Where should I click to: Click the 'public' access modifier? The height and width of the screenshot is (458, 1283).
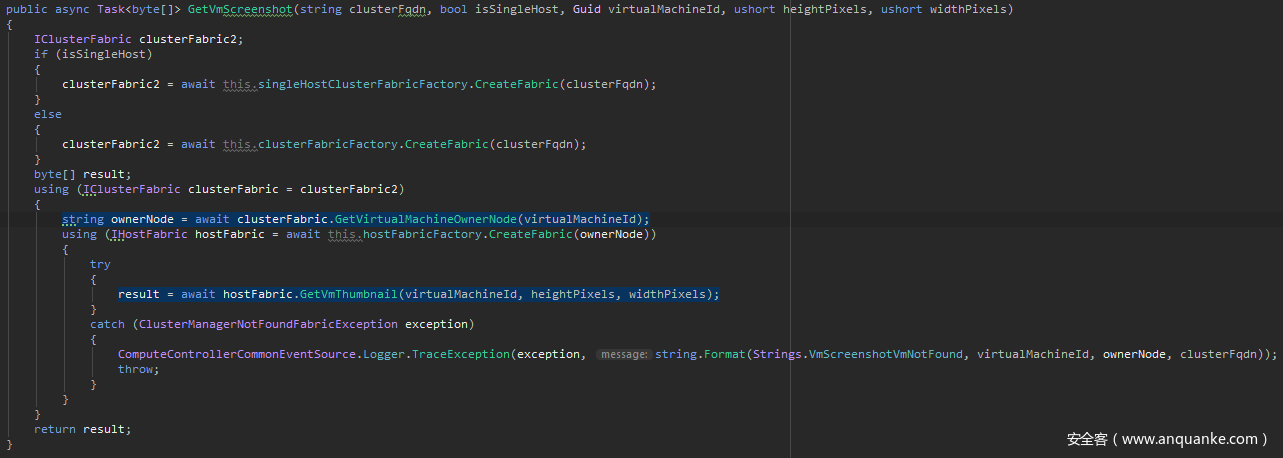tap(27, 9)
